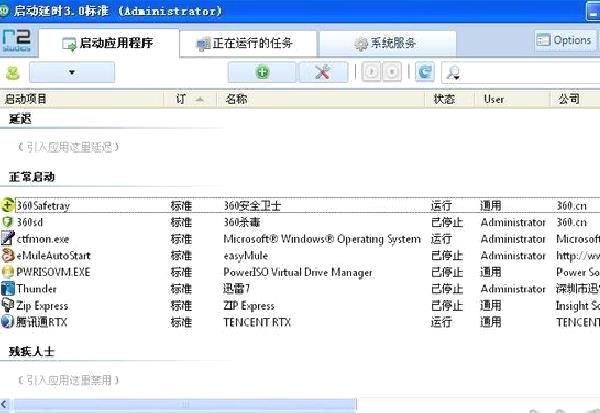This screenshot has height=413, width=600.
Task: Click the green user icon in toolbar
Action: pos(13,73)
